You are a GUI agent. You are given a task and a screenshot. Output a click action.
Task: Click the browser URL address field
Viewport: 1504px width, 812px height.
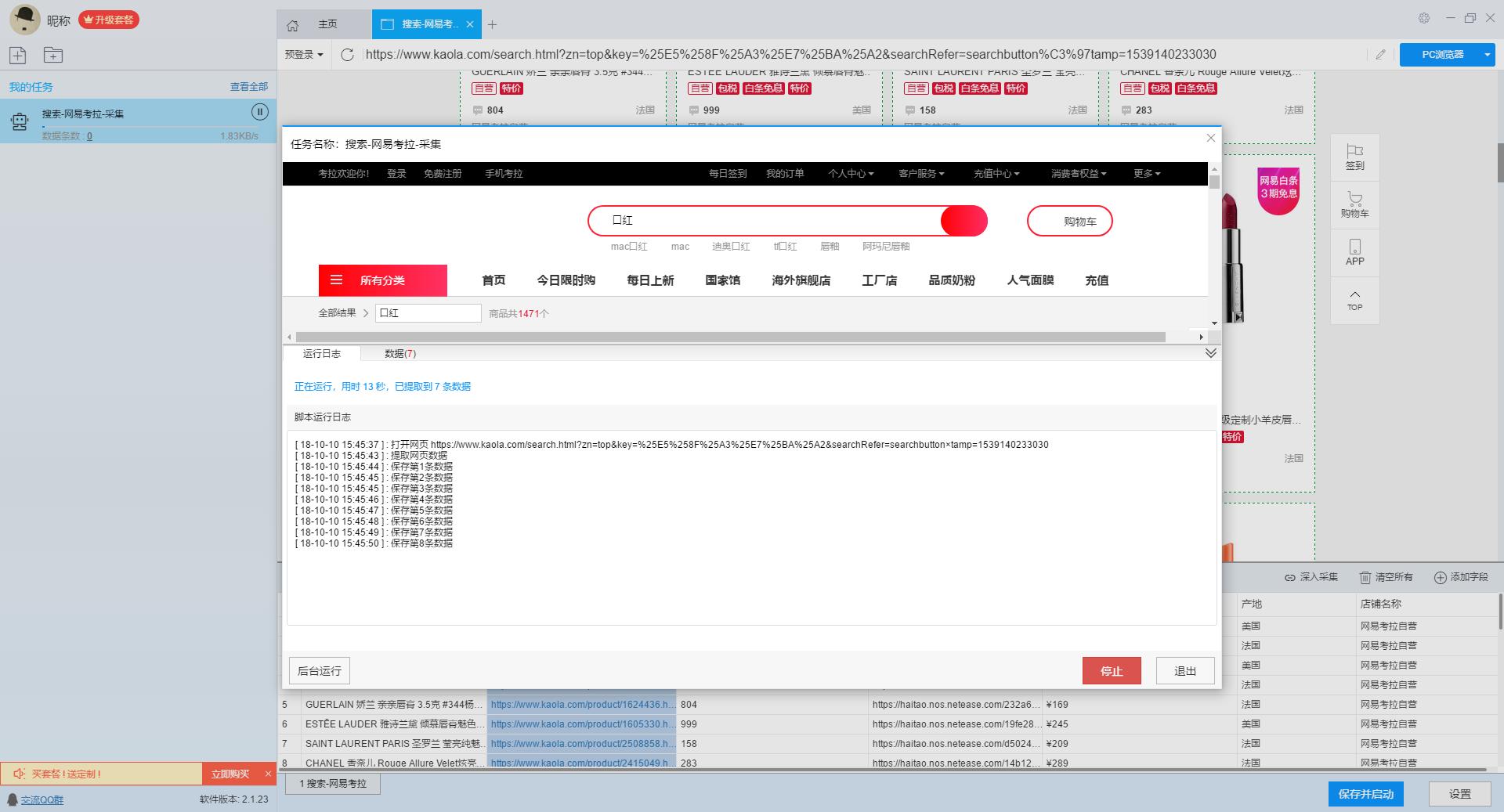coord(866,54)
